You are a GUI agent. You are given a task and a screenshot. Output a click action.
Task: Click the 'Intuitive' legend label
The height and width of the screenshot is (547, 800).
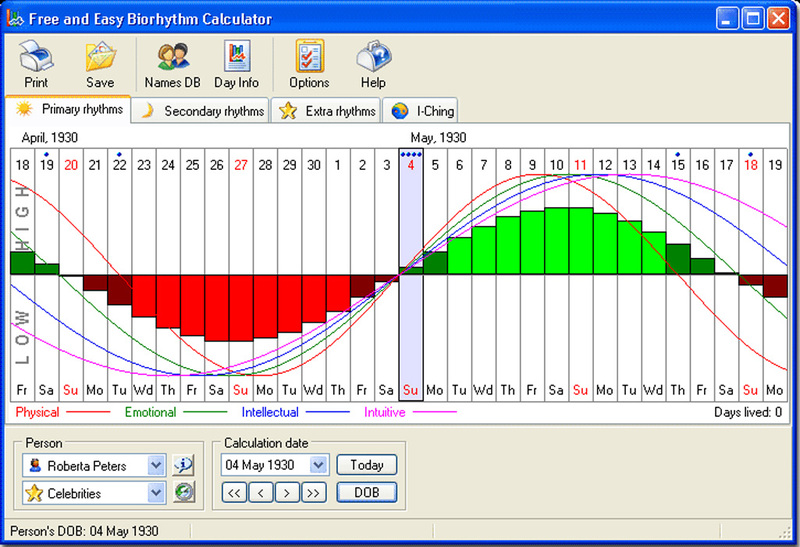coord(385,412)
